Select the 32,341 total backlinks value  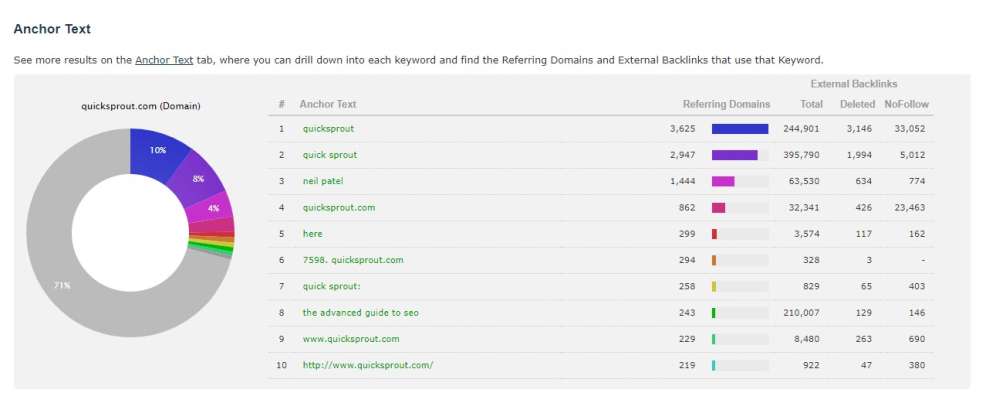click(x=804, y=207)
